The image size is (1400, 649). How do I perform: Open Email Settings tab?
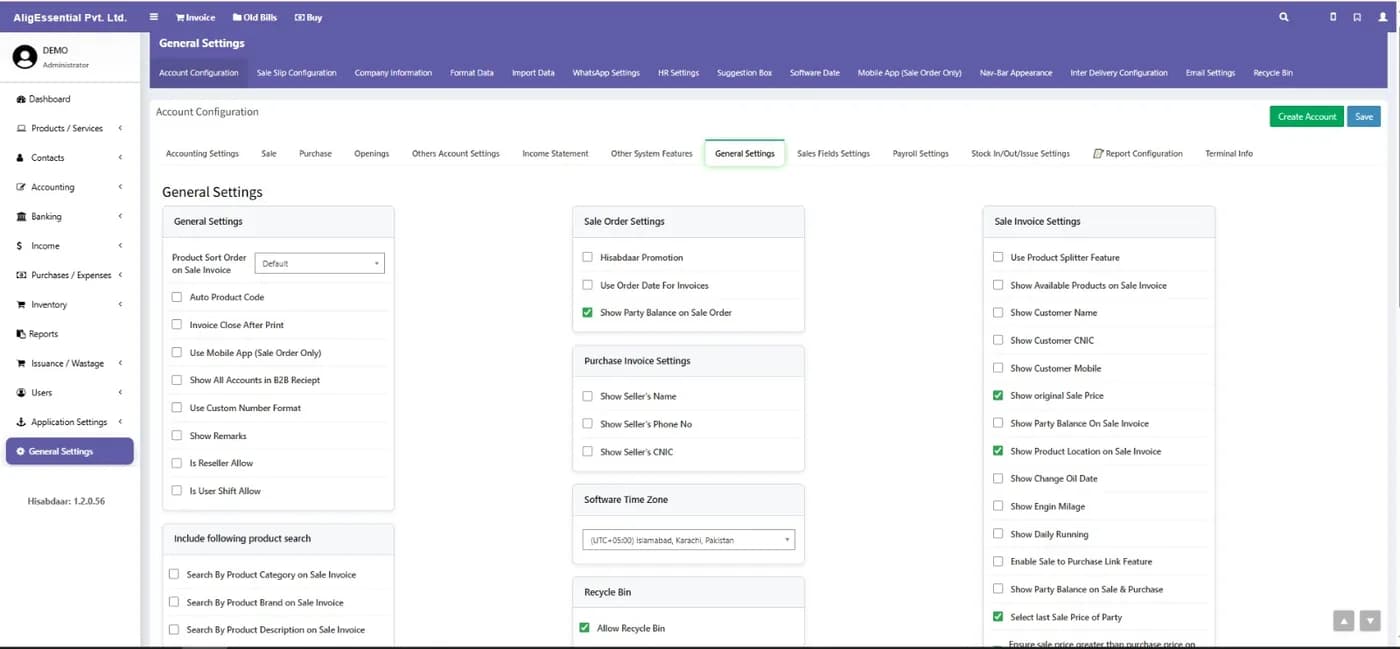(1210, 73)
